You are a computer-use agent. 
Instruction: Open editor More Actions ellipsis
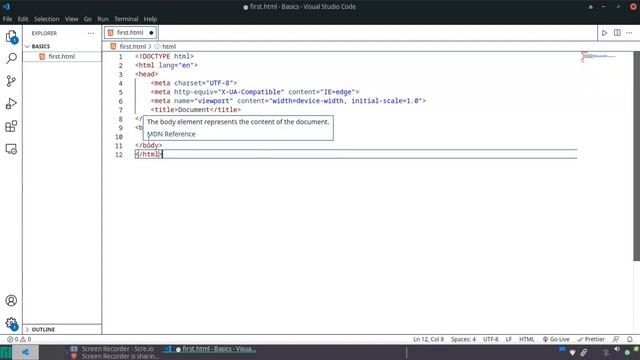click(x=629, y=33)
